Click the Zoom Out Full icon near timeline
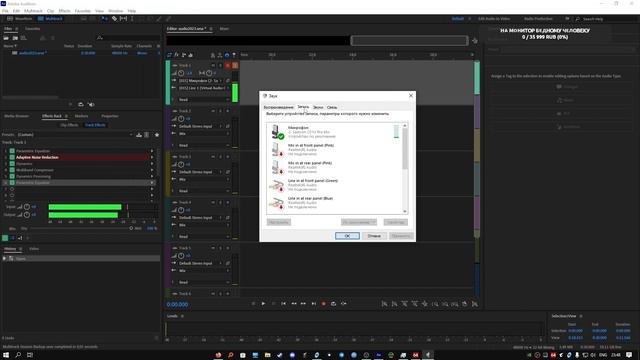Screen dimensions: 640x360 pos(475,41)
